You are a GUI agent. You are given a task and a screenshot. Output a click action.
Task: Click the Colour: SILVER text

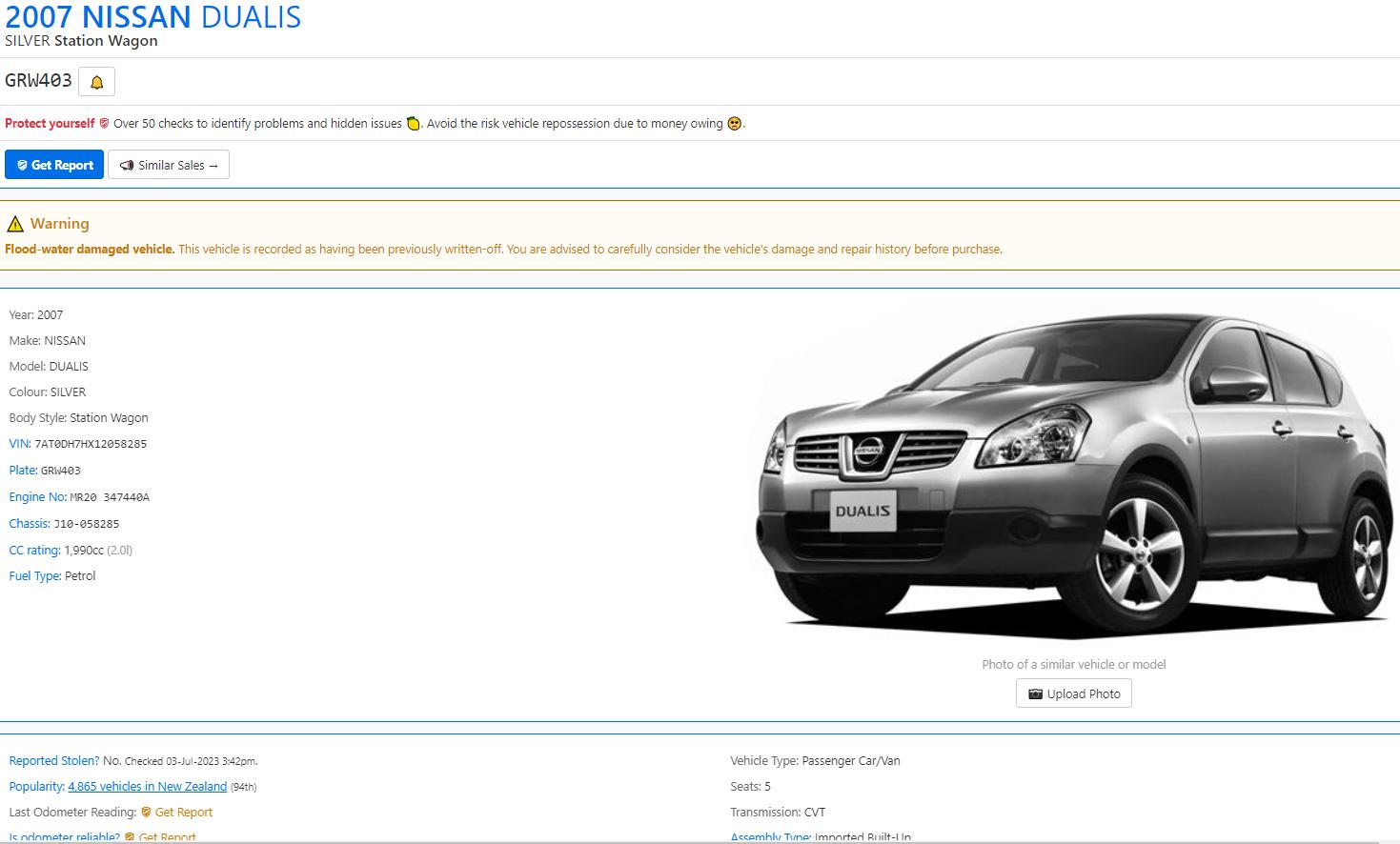(x=48, y=392)
